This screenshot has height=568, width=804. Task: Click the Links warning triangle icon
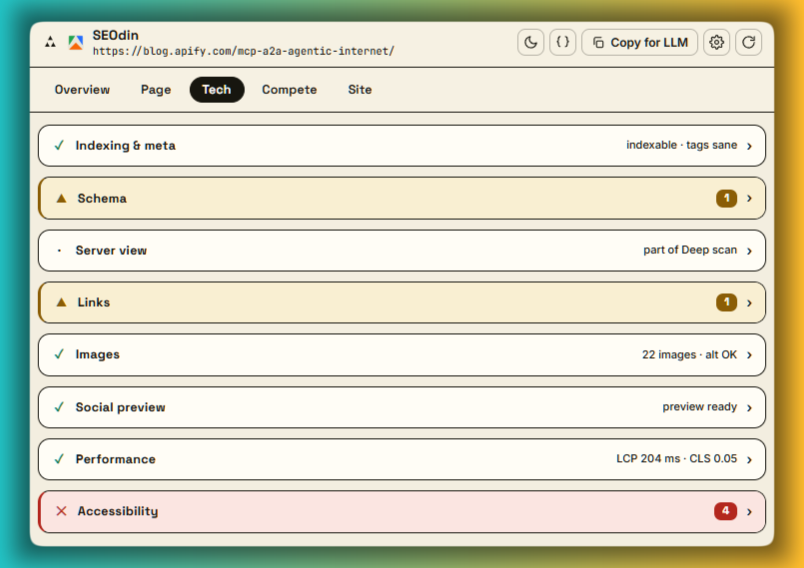coord(62,302)
